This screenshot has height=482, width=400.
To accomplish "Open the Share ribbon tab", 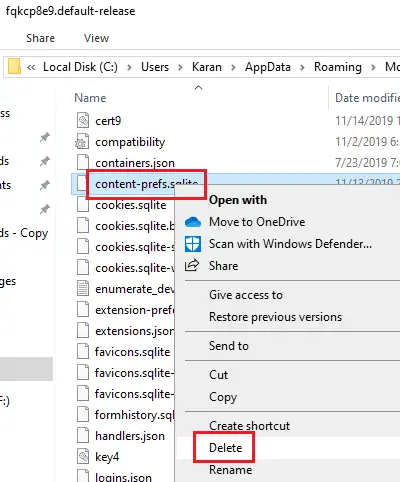I will click(40, 38).
